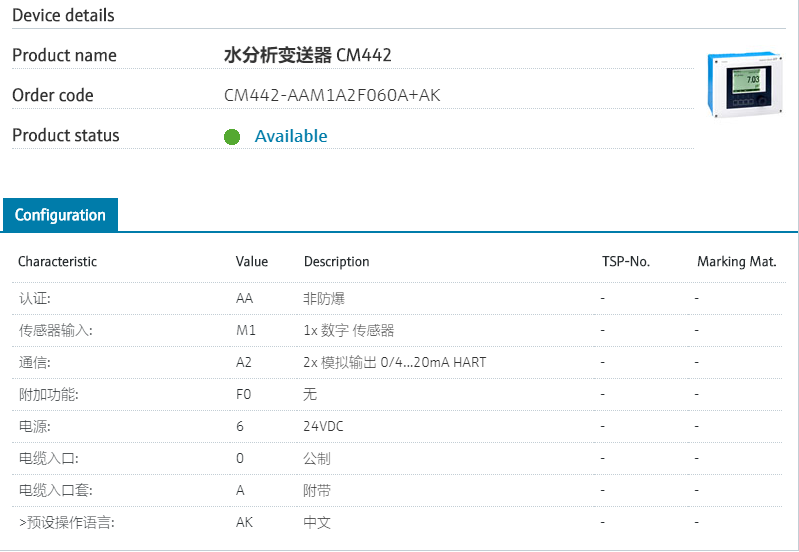The image size is (799, 552).
Task: Click the 通信 row value A2
Action: 246,362
